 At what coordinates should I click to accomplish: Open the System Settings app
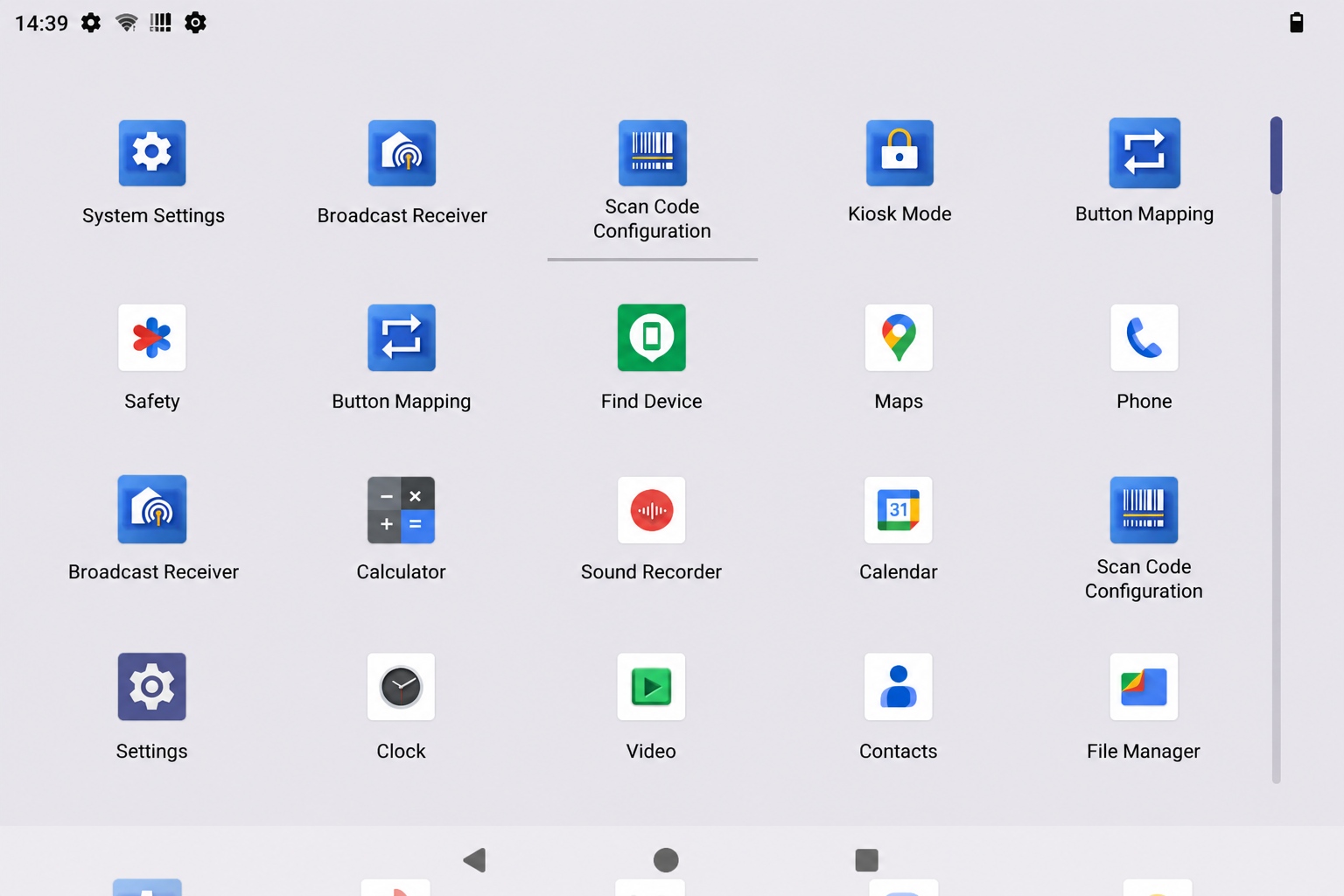click(152, 153)
